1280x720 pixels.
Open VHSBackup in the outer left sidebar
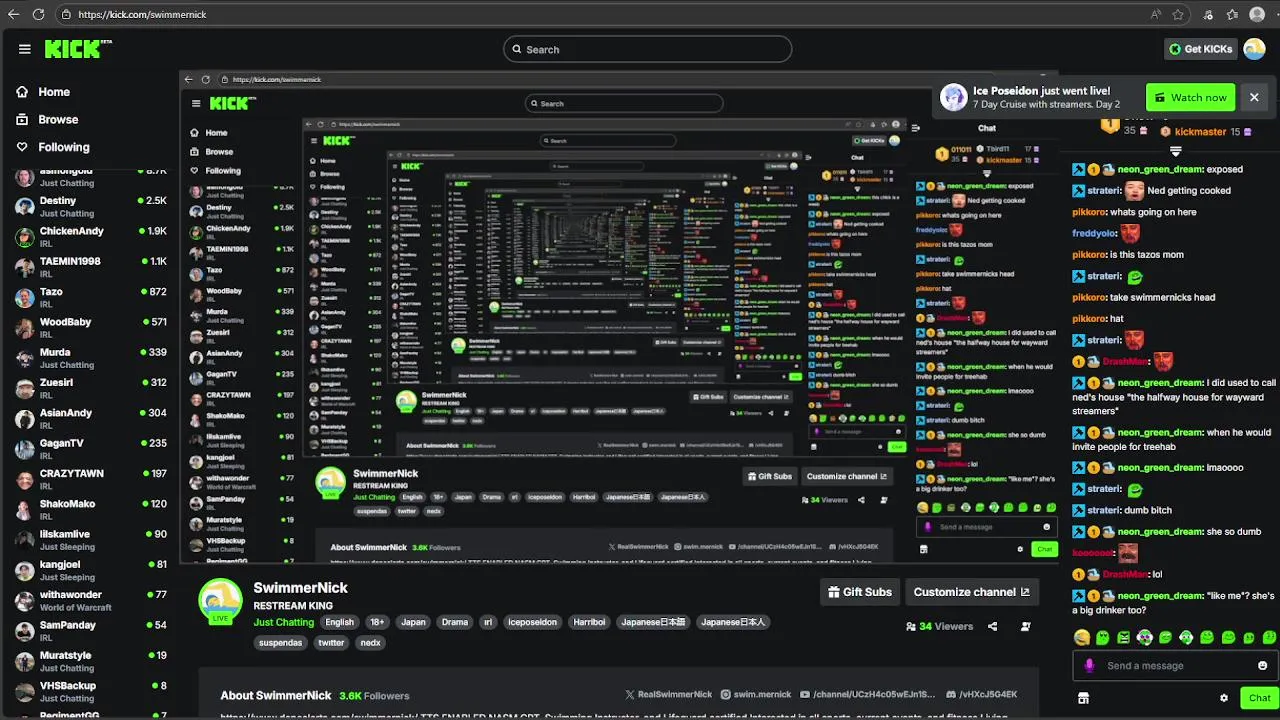click(90, 691)
